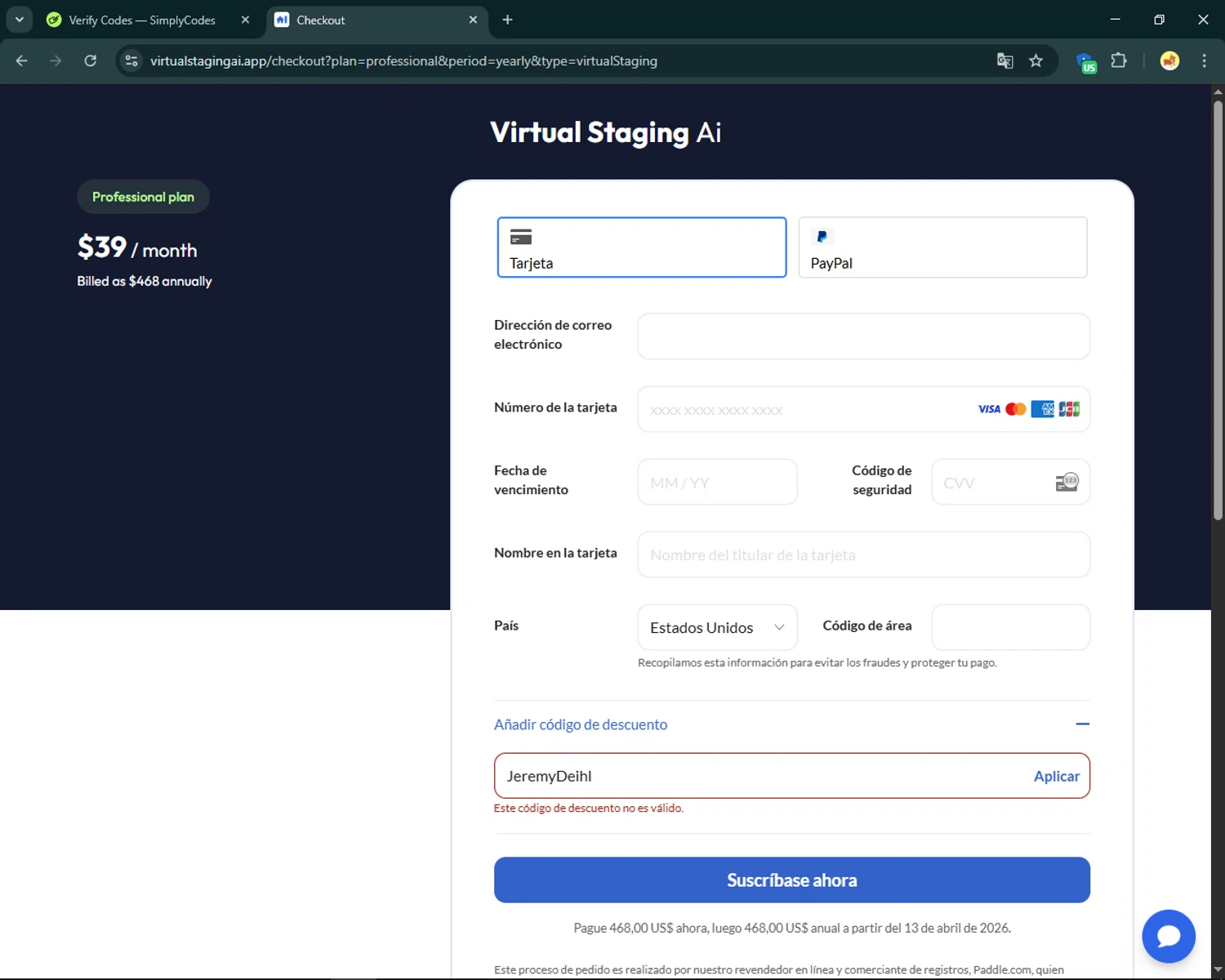Click the Visa card logo
The image size is (1225, 980).
pyautogui.click(x=989, y=409)
